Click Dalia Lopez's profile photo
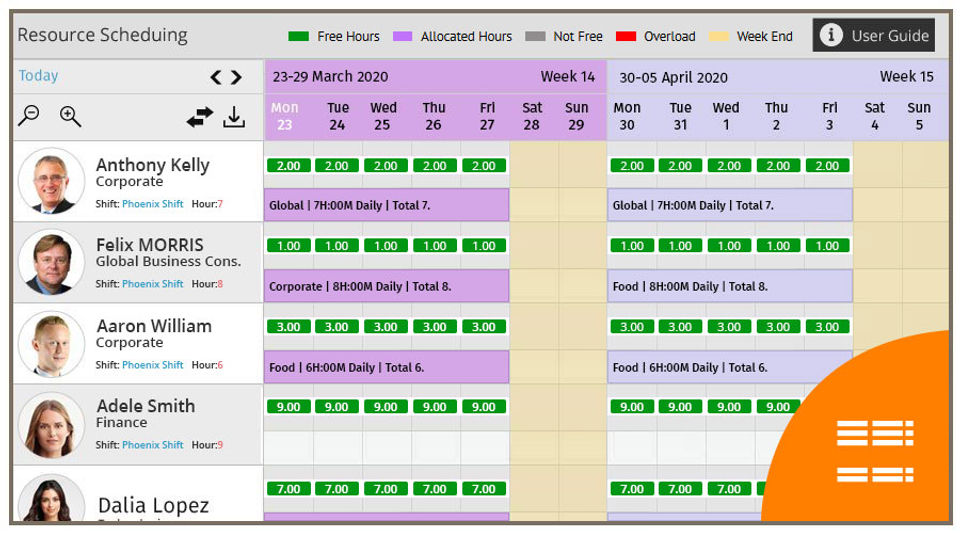960x533 pixels. 51,498
